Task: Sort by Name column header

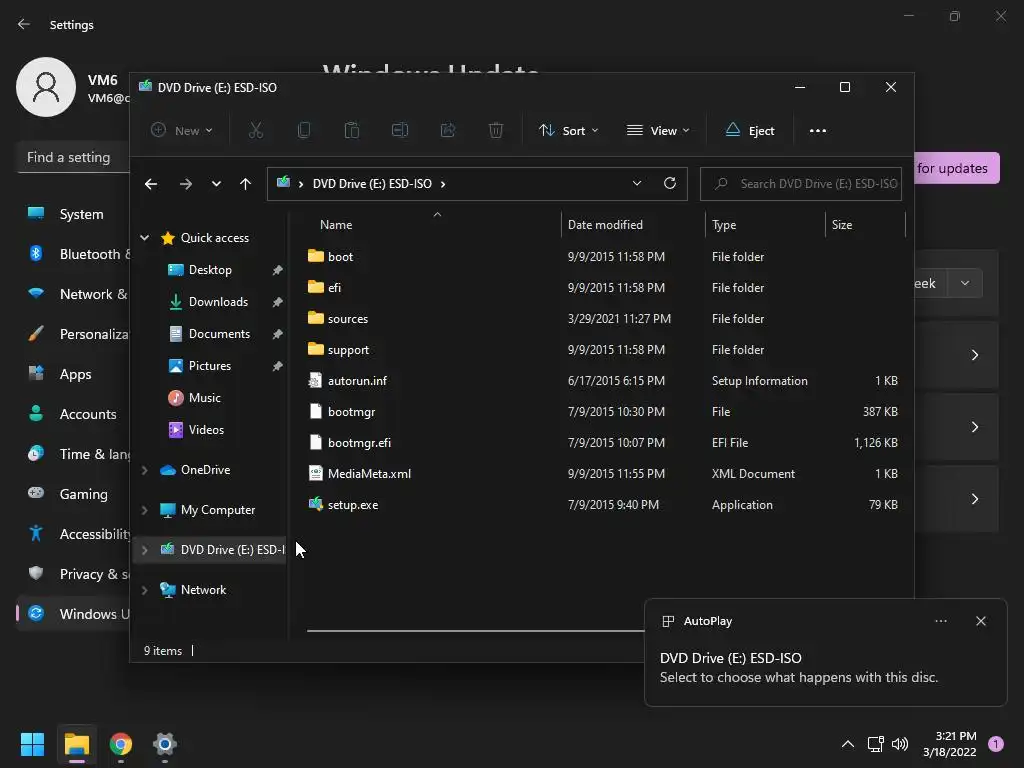Action: click(336, 225)
